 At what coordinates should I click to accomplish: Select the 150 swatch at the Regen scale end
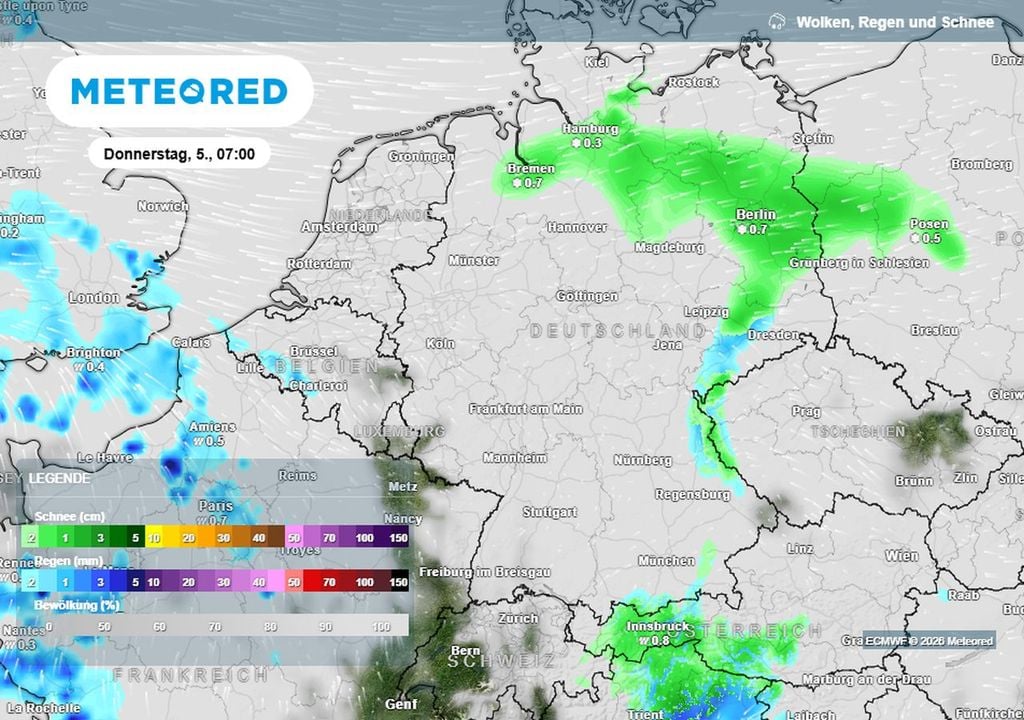pyautogui.click(x=400, y=582)
